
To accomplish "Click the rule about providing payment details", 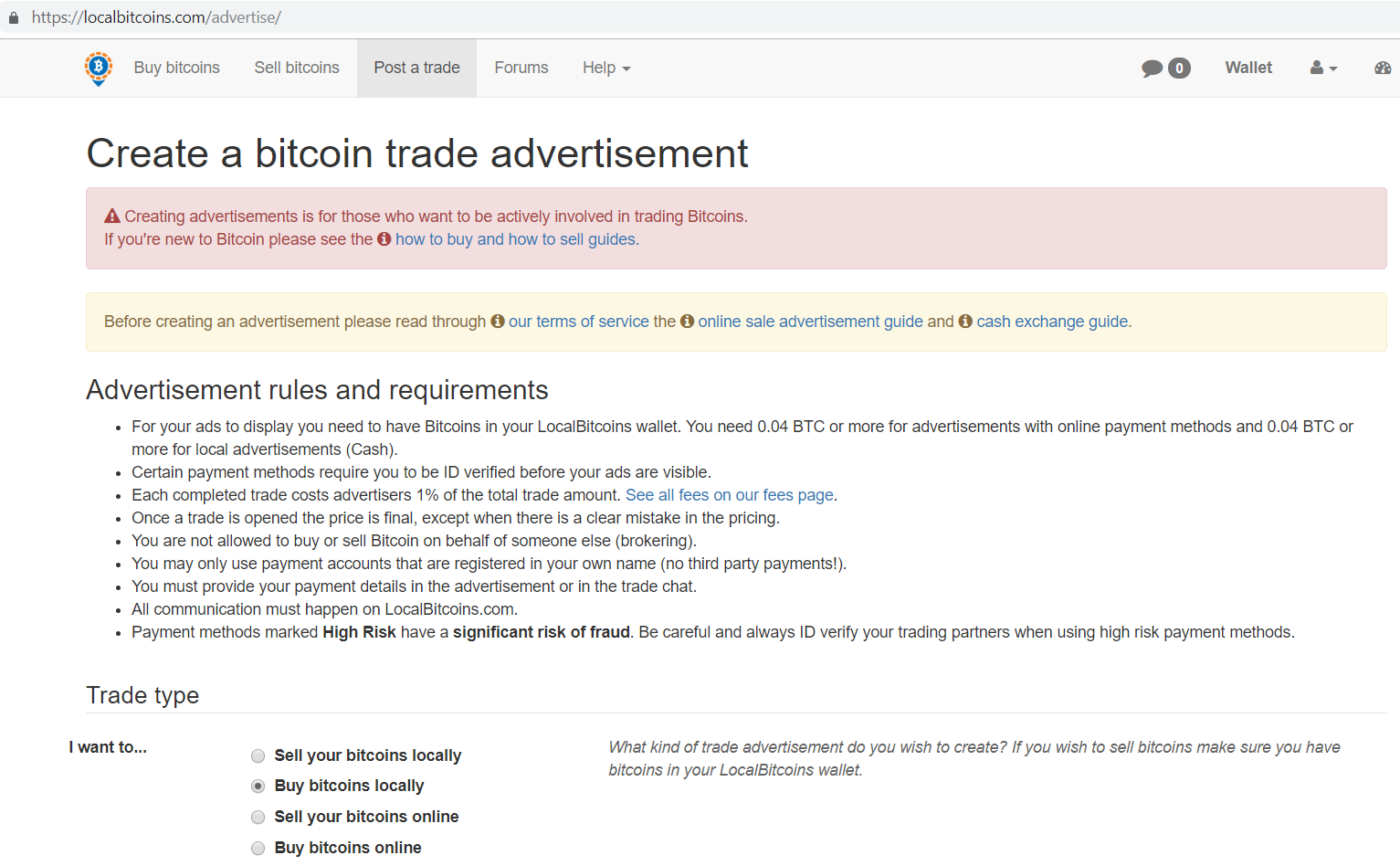I will click(414, 586).
